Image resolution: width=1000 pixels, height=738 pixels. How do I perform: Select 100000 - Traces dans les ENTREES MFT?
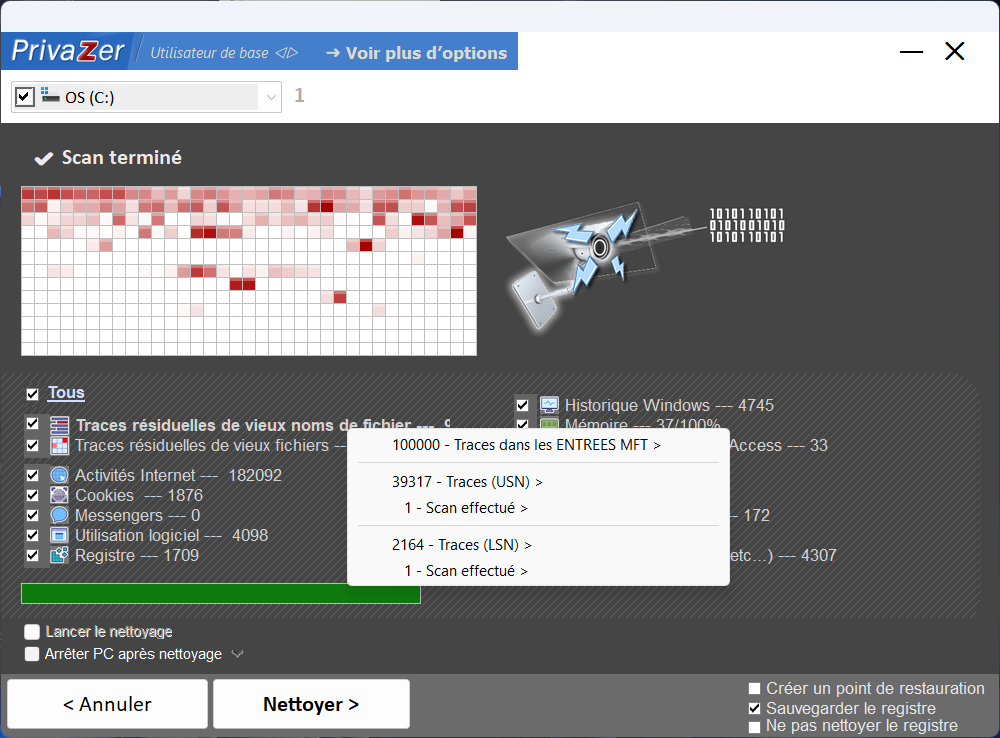(526, 445)
